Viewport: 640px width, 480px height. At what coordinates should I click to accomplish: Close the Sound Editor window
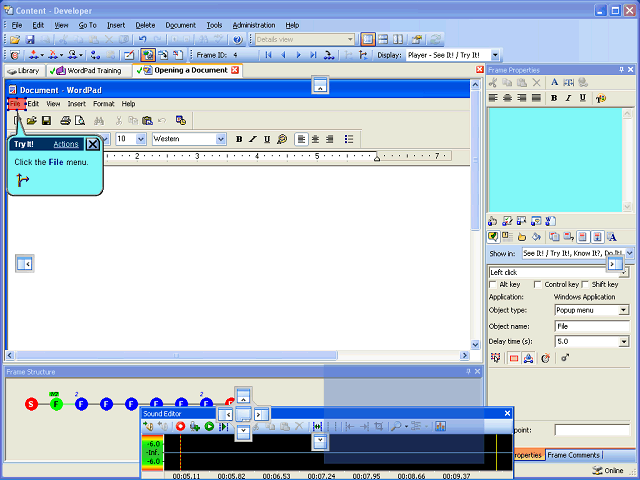pos(507,413)
